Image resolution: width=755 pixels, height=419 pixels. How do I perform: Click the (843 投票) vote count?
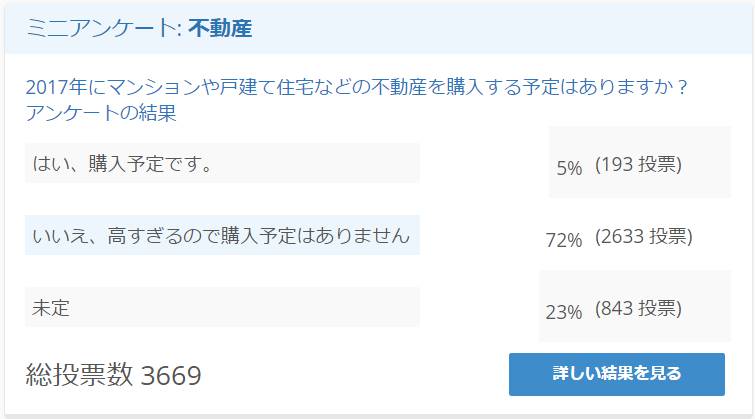638,308
